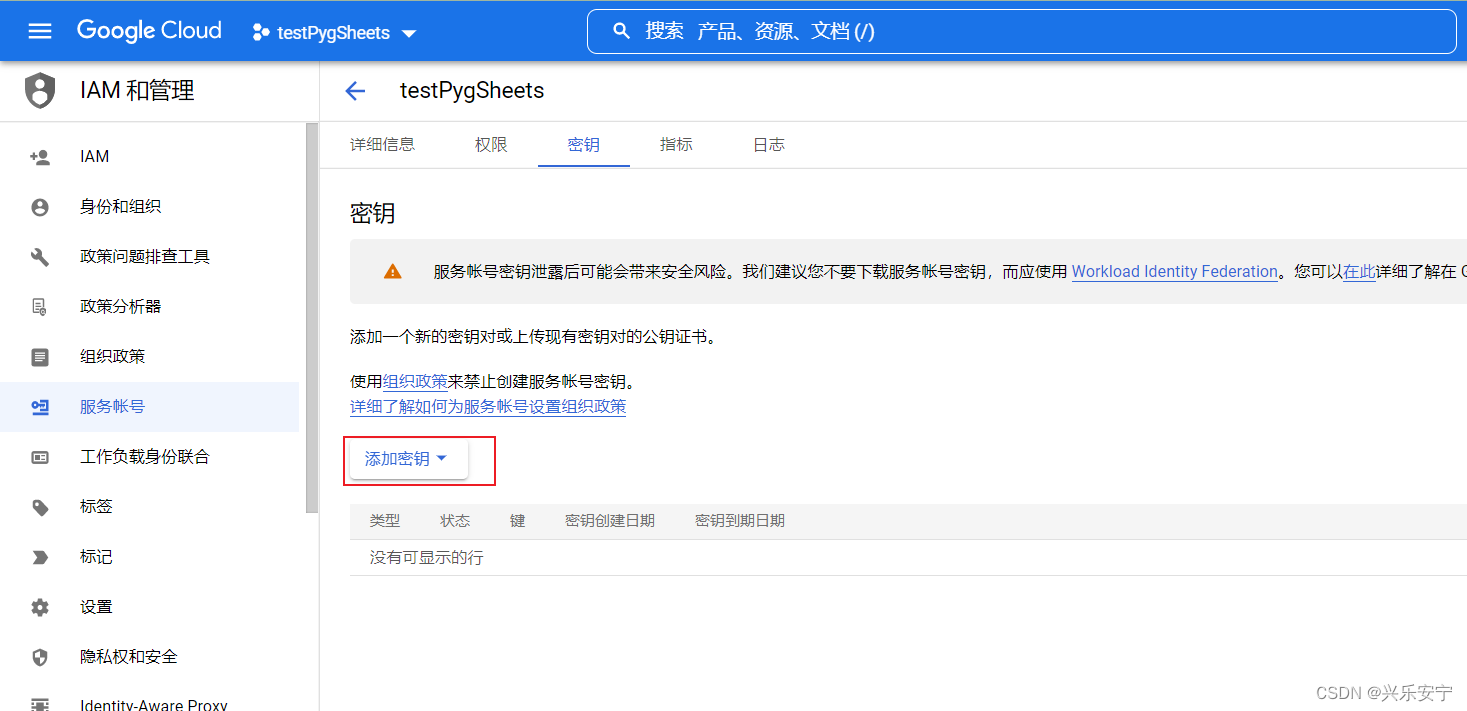Click the 身份和组织 account icon
This screenshot has height=711, width=1467.
(x=40, y=207)
